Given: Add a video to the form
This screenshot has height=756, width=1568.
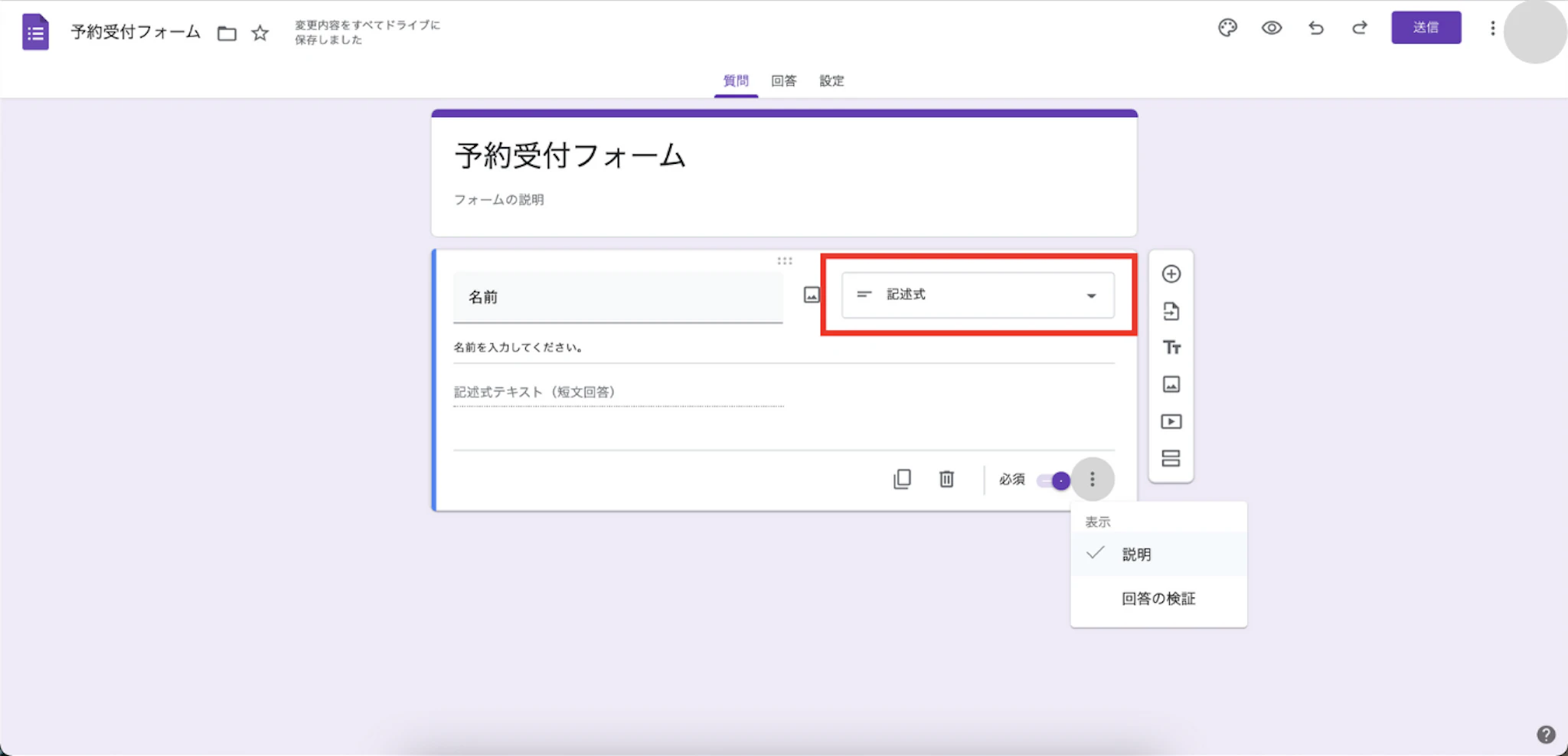Looking at the screenshot, I should tap(1171, 421).
